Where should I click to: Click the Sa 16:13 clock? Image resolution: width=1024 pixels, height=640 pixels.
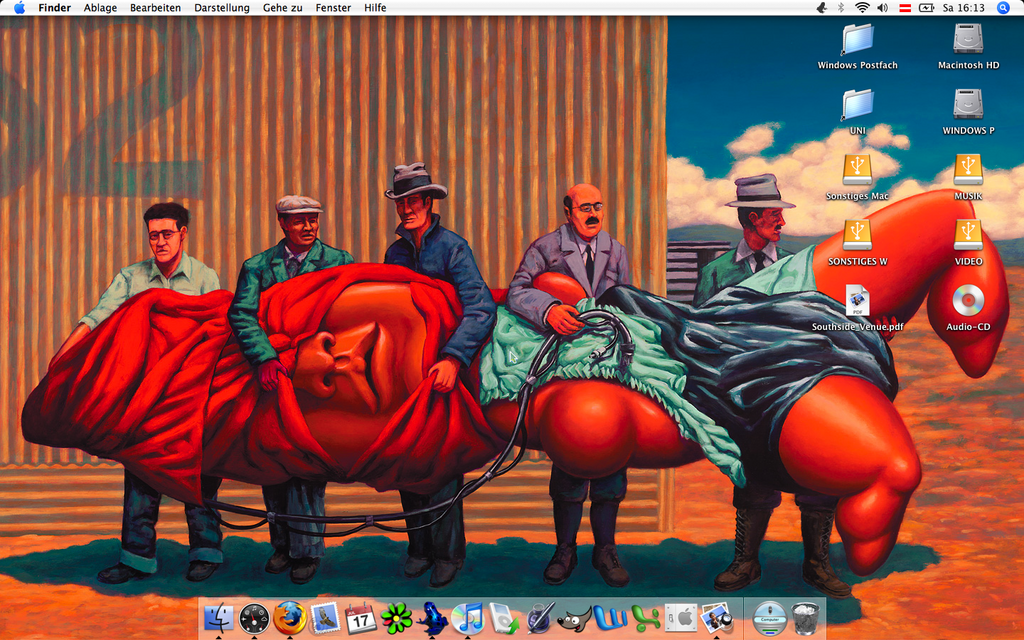[963, 8]
